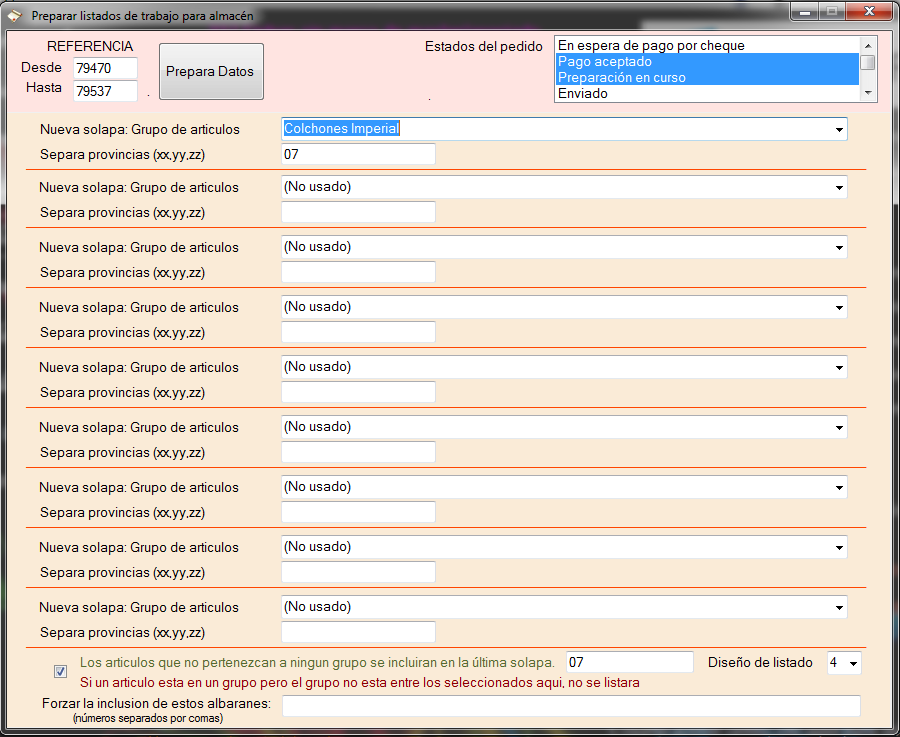Viewport: 900px width, 737px height.
Task: Click the Forzar la inclusion de estos albaranes field
Action: pos(571,705)
